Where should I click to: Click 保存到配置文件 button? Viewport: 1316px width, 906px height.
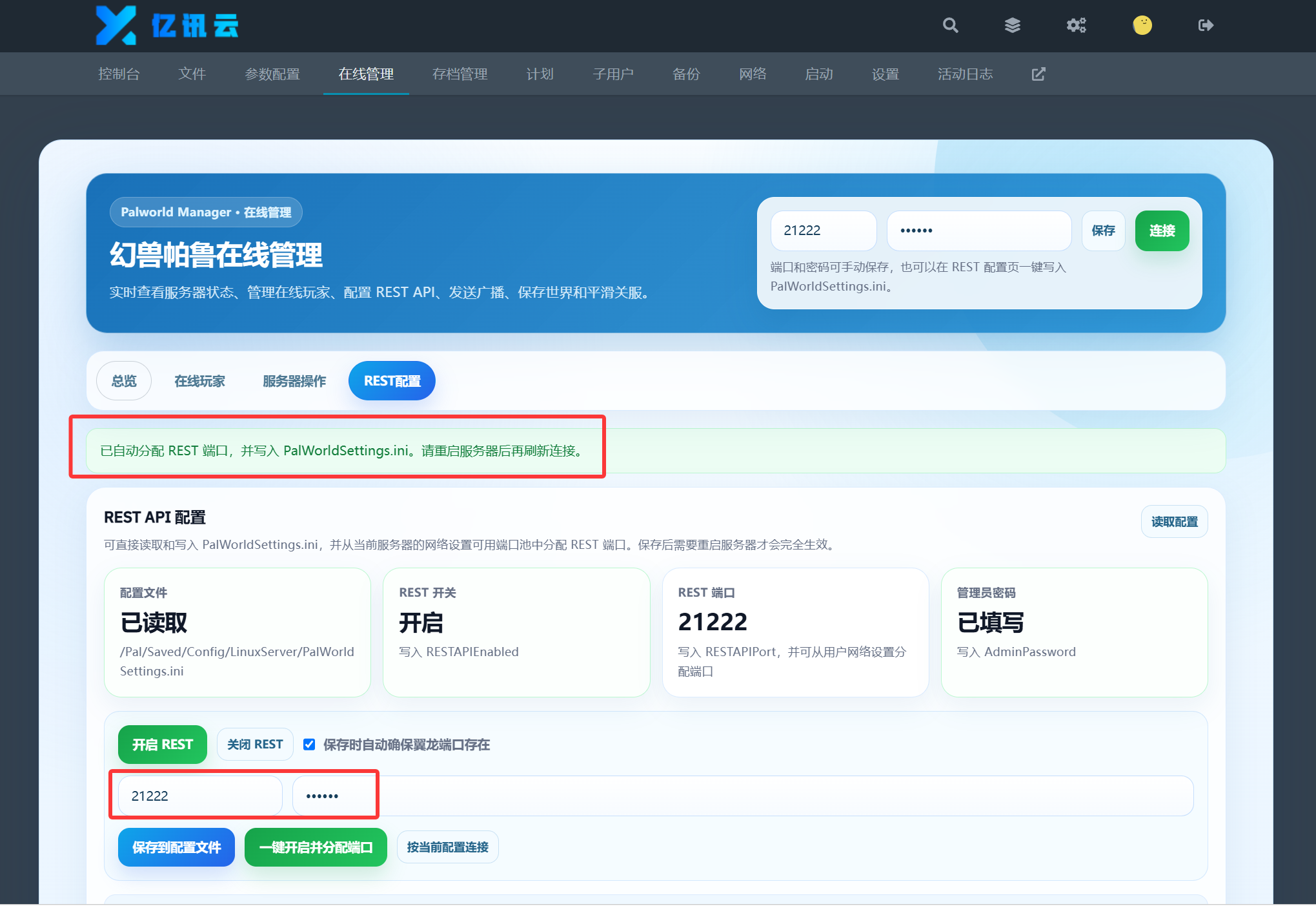pos(176,847)
